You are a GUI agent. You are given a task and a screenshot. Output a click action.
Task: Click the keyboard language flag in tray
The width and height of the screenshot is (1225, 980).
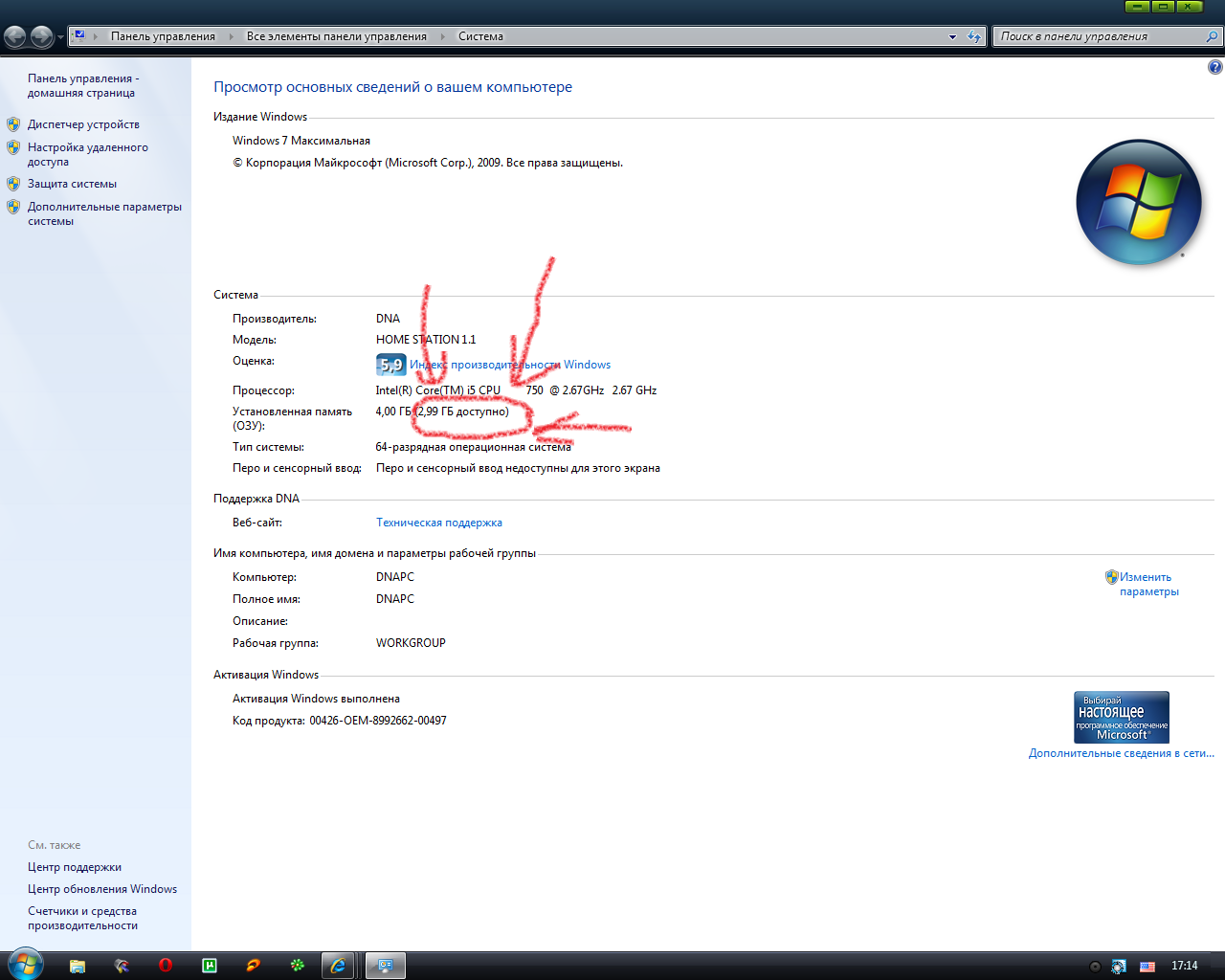(x=1147, y=967)
